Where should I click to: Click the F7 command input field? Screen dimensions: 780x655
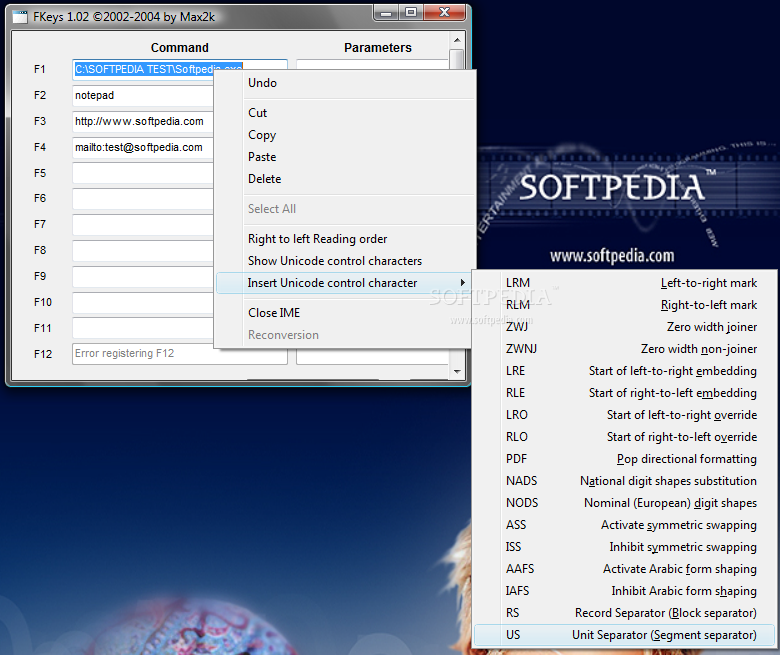pyautogui.click(x=143, y=225)
